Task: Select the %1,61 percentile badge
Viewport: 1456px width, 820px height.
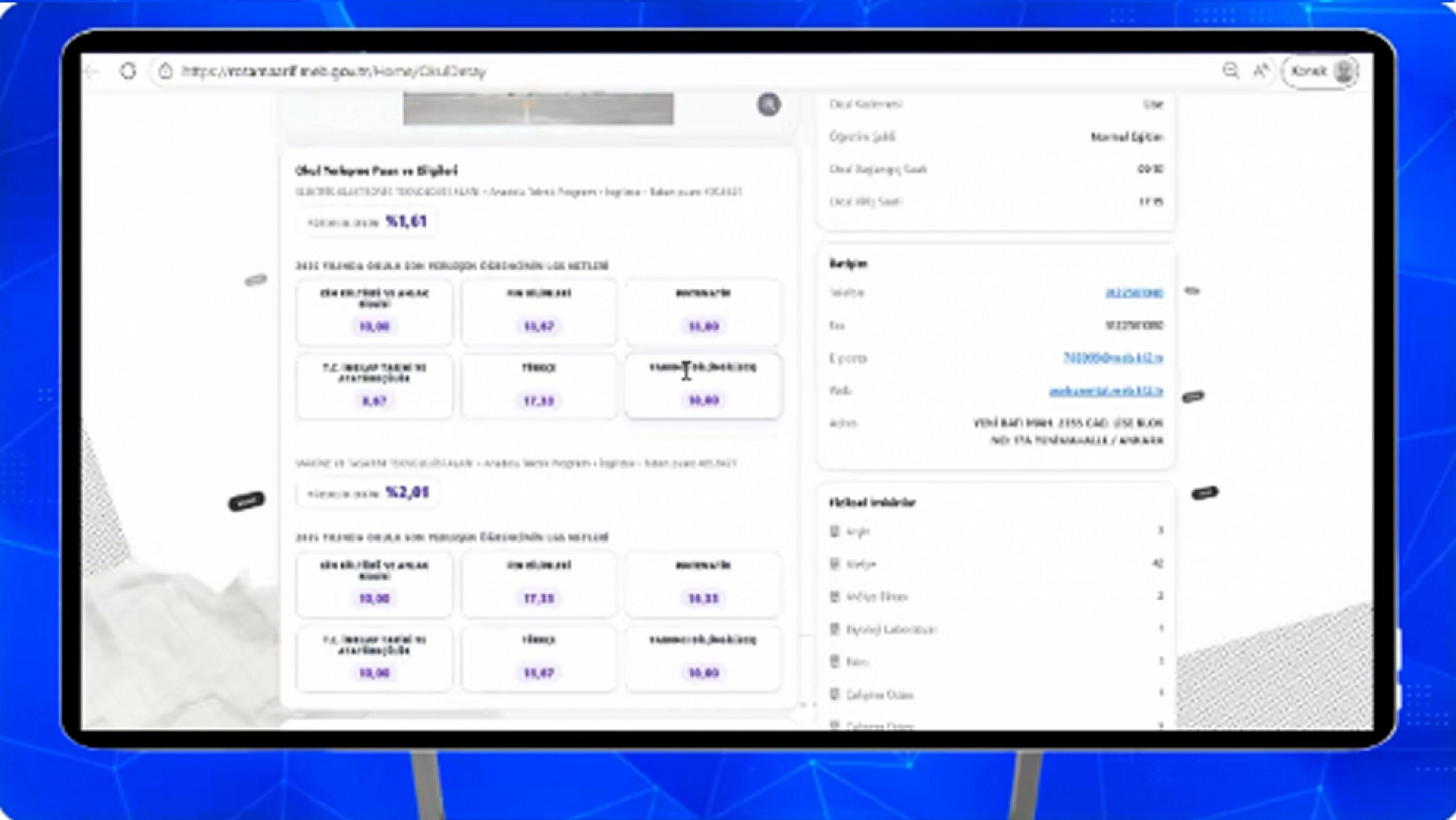Action: [x=367, y=222]
